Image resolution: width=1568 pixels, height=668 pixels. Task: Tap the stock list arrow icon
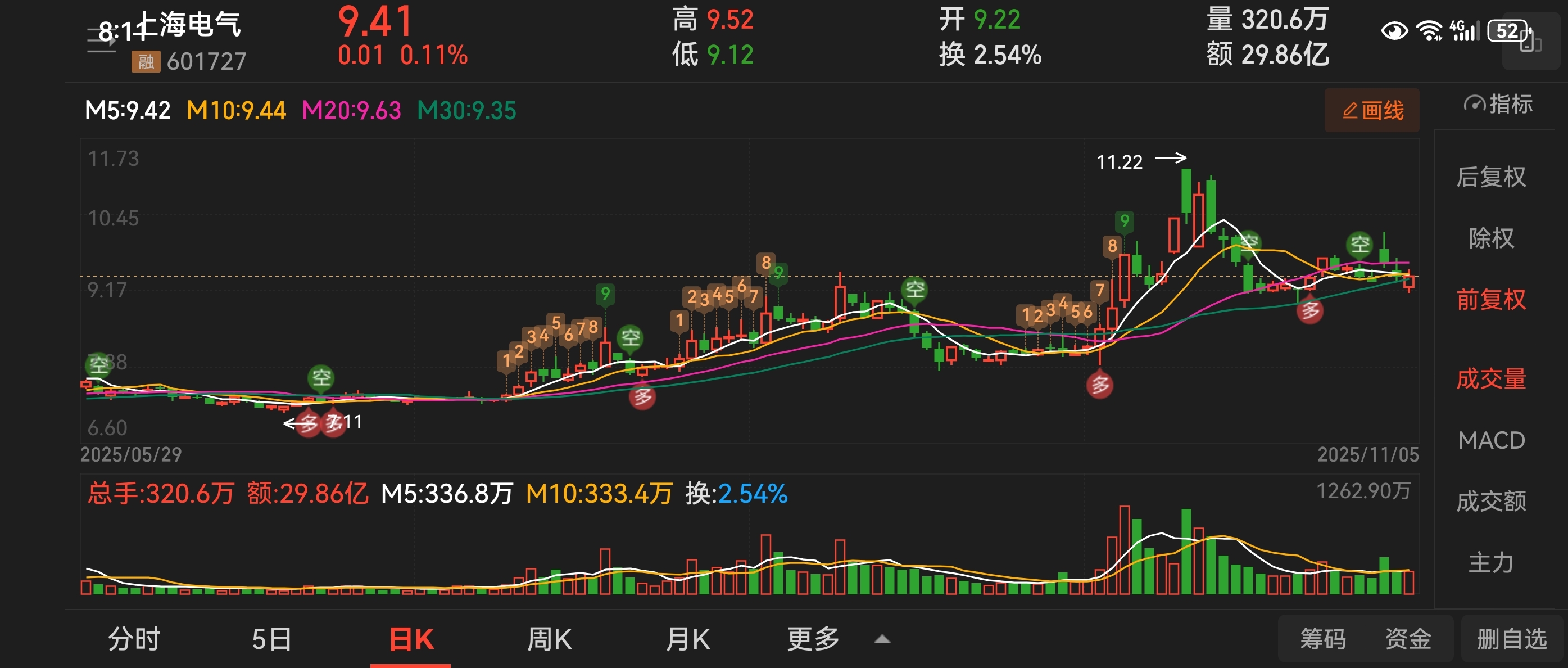click(101, 40)
